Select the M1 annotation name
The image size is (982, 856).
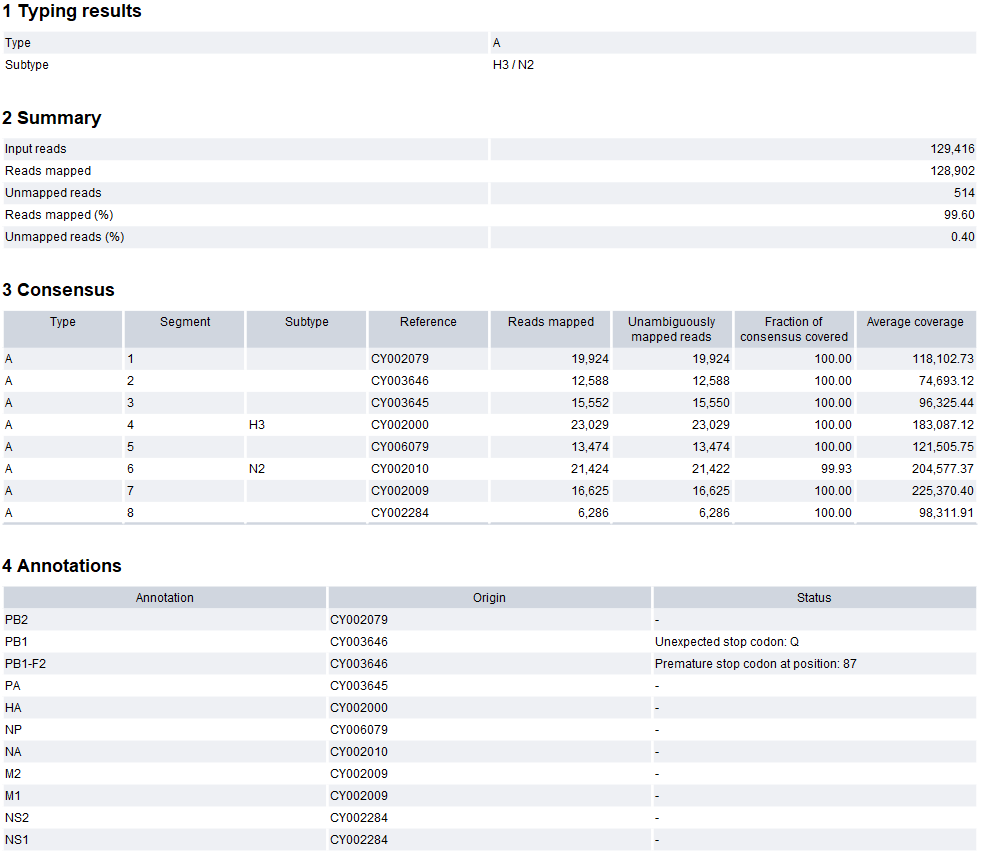13,796
